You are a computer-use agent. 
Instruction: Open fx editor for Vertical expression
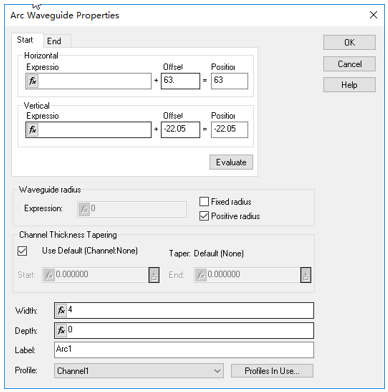pyautogui.click(x=32, y=130)
